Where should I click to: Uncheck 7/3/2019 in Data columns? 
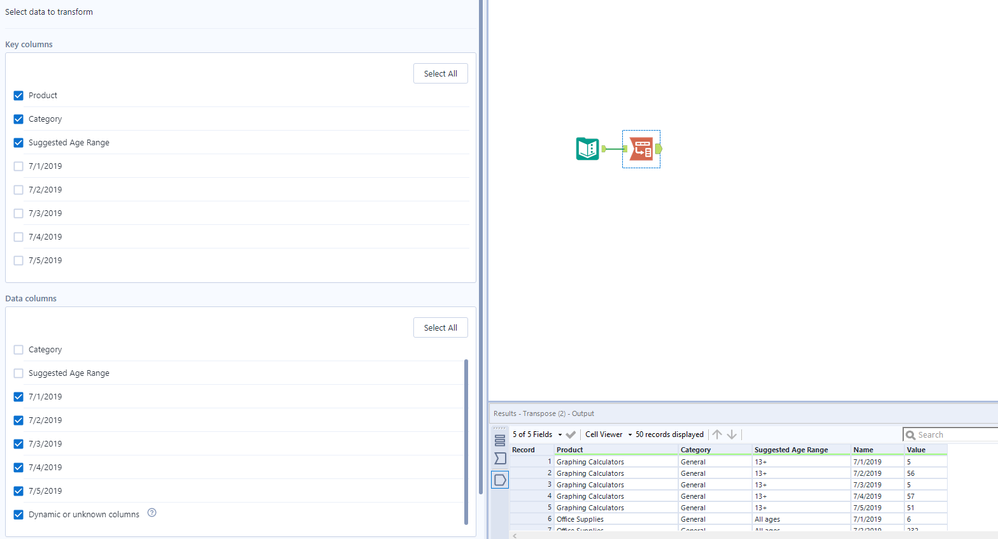pos(18,444)
